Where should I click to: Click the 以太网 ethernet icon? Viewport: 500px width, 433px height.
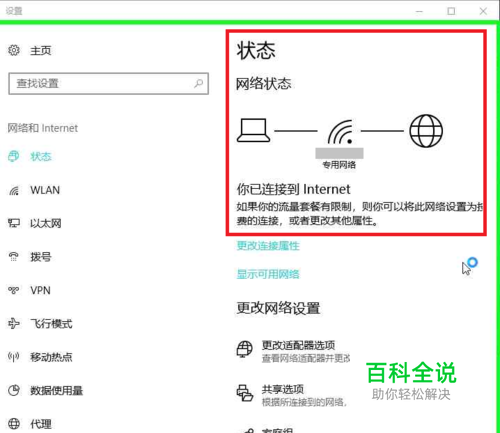pyautogui.click(x=14, y=223)
